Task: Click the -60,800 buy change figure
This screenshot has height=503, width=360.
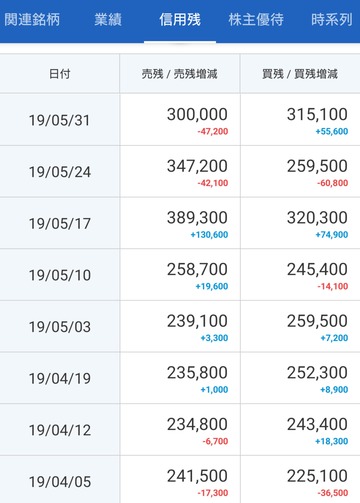Action: pyautogui.click(x=332, y=183)
